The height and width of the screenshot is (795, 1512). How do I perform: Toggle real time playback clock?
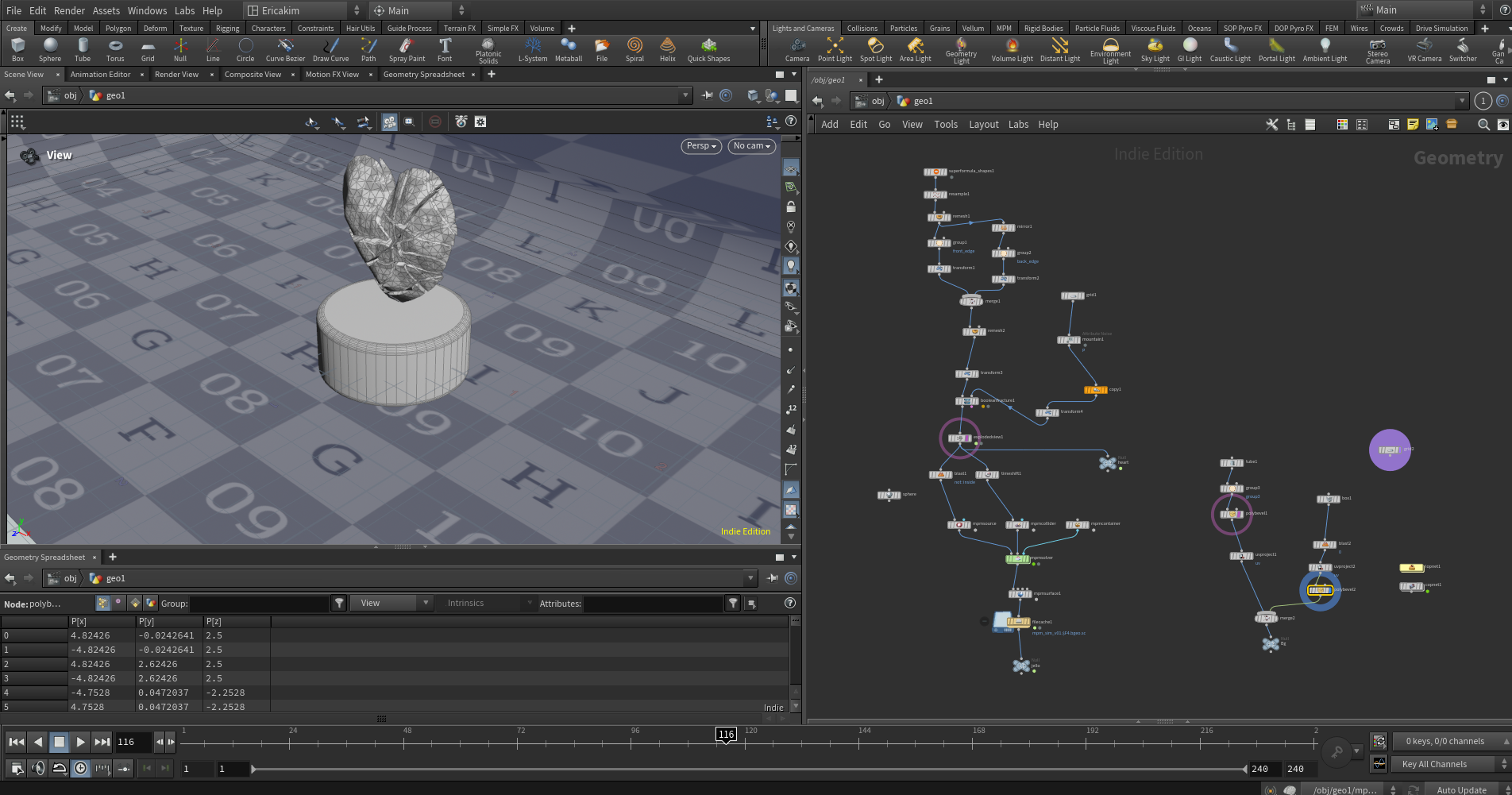point(80,768)
